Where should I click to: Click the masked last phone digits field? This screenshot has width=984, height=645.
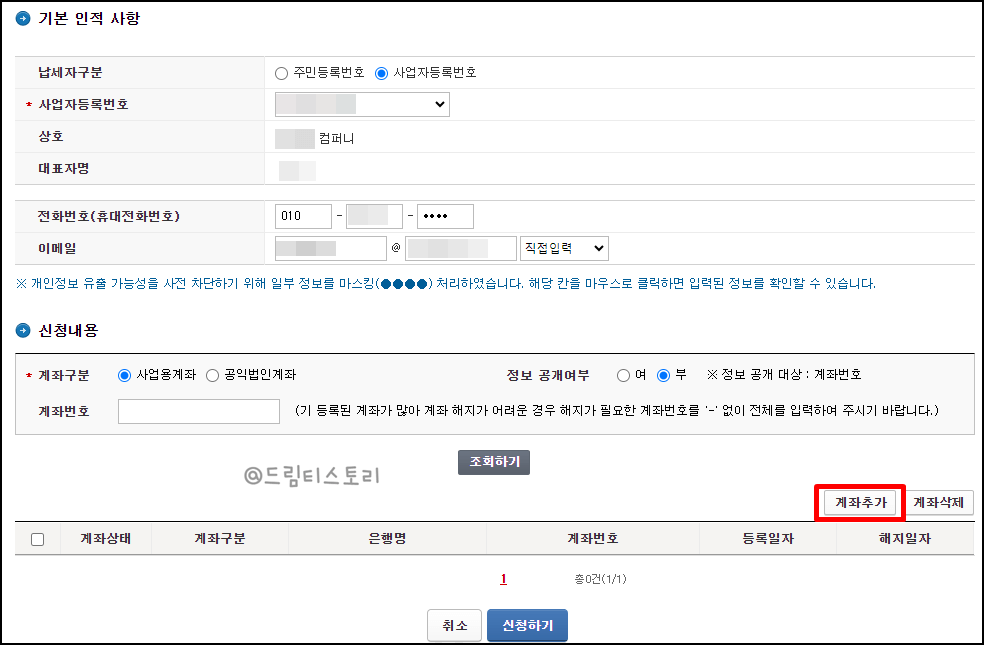pyautogui.click(x=444, y=215)
